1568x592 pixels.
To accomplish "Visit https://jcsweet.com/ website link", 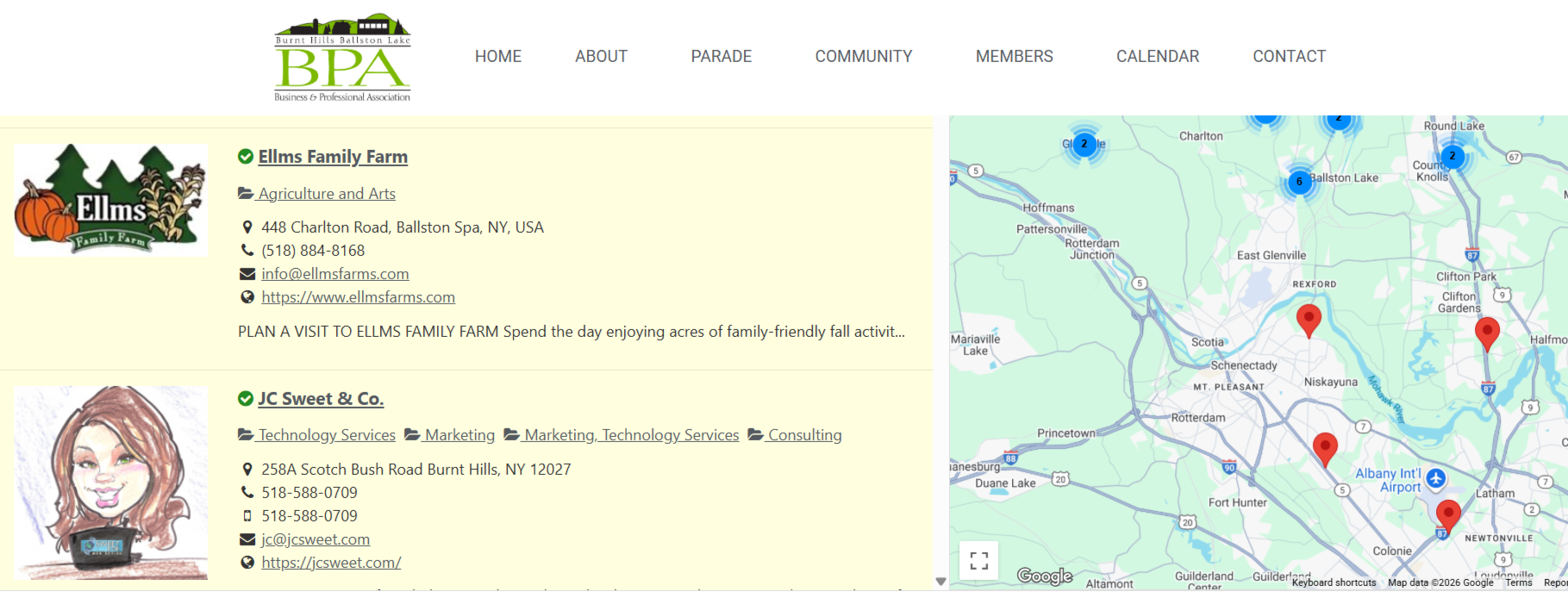I will point(331,563).
